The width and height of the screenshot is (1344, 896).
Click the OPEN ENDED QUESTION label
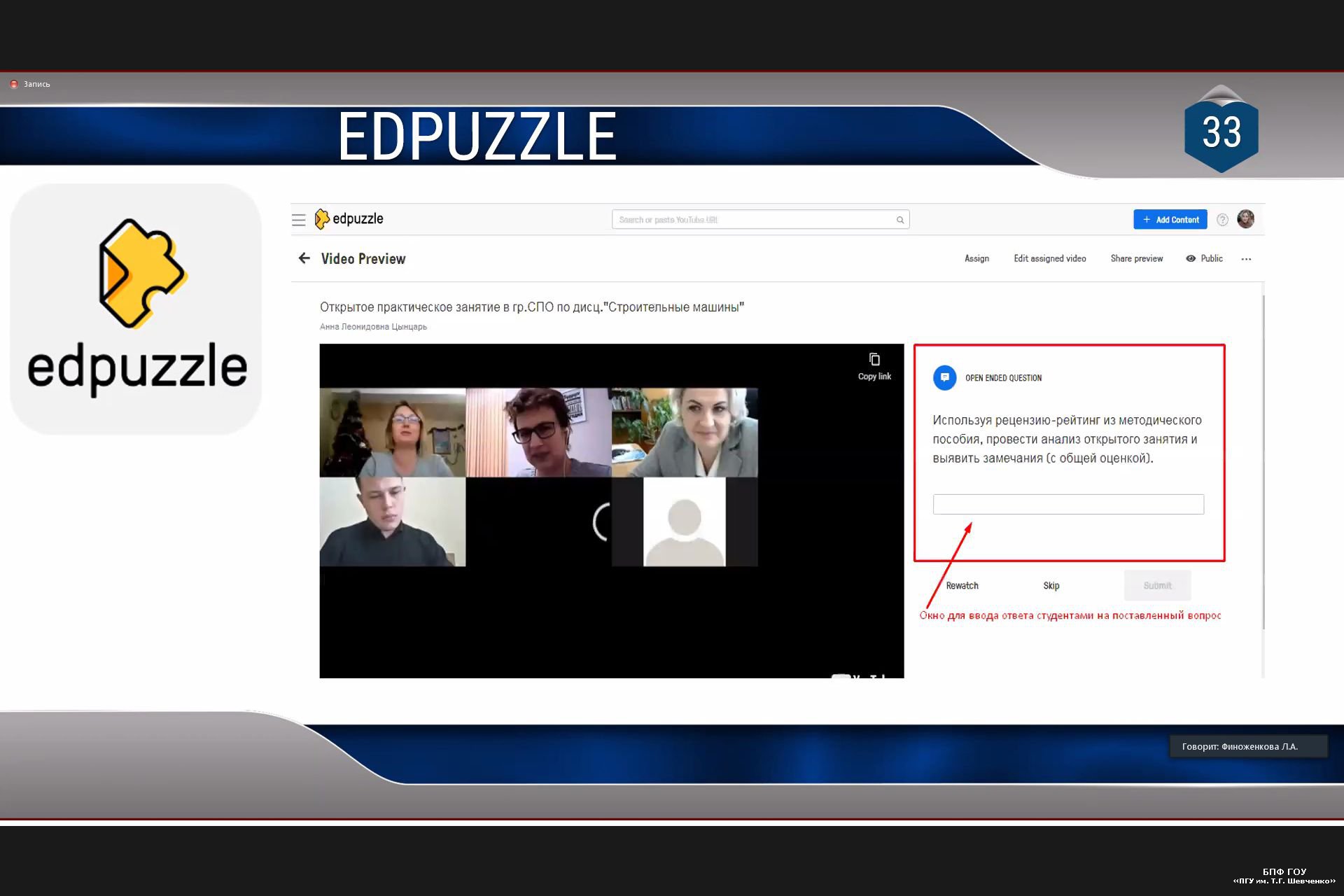coord(1003,378)
